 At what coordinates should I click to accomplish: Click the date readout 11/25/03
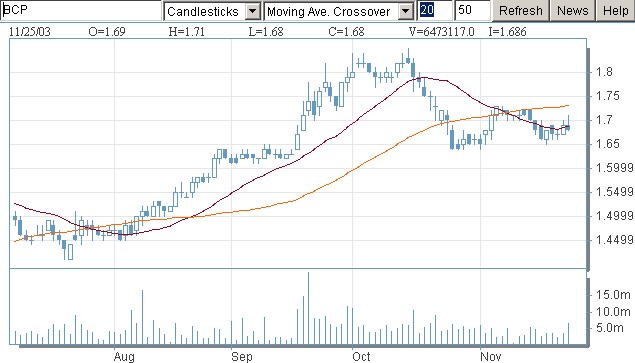[x=30, y=32]
